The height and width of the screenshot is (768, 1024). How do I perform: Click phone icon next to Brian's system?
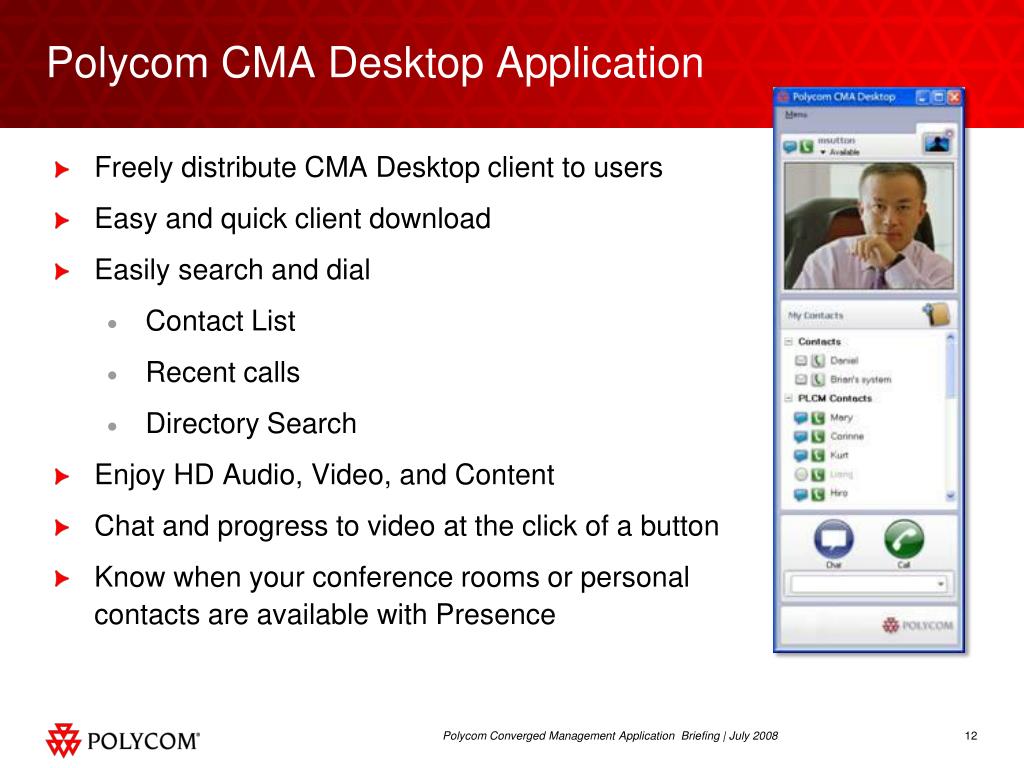coord(818,379)
